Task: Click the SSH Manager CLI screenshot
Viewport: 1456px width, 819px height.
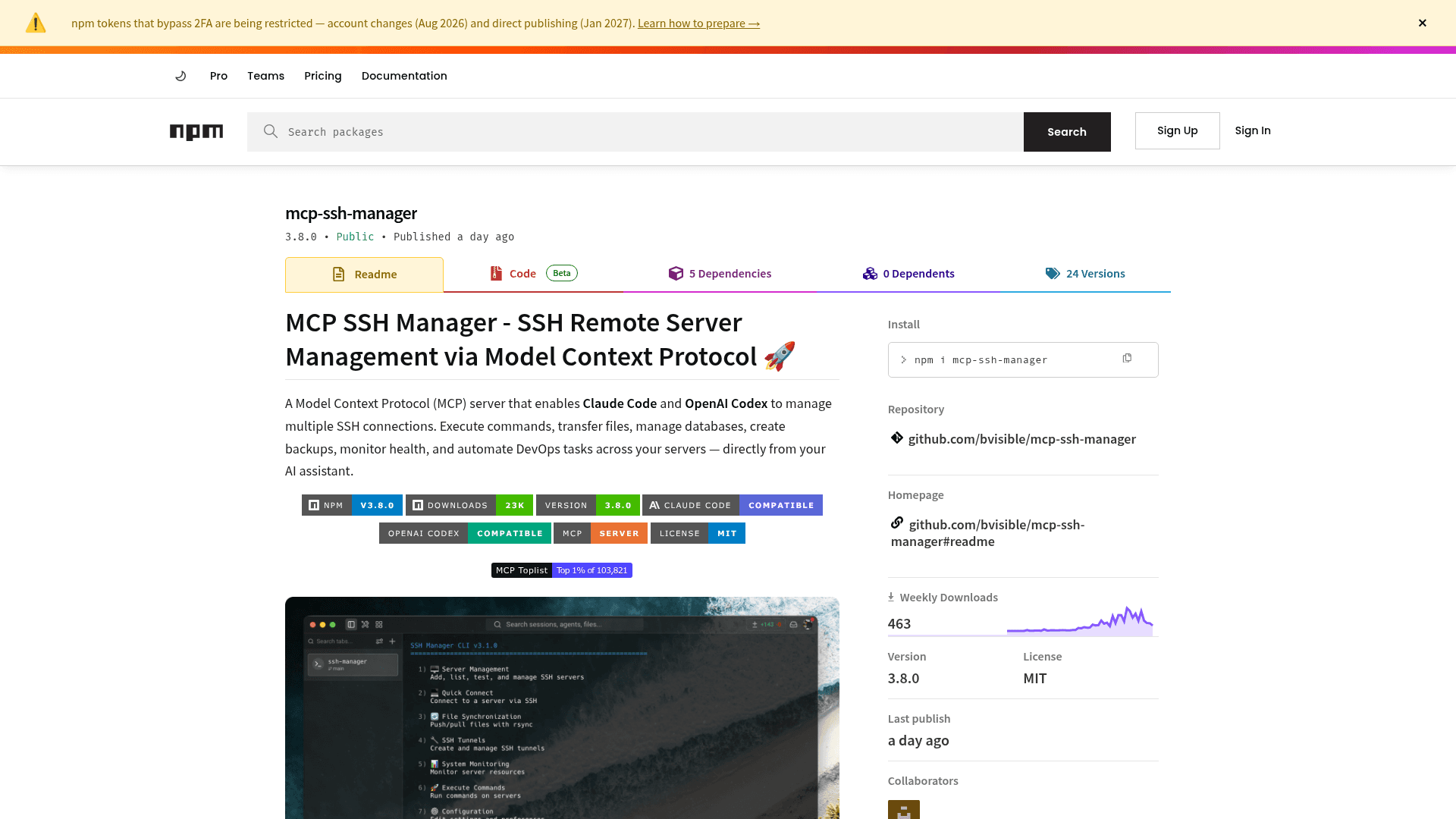Action: 562,708
